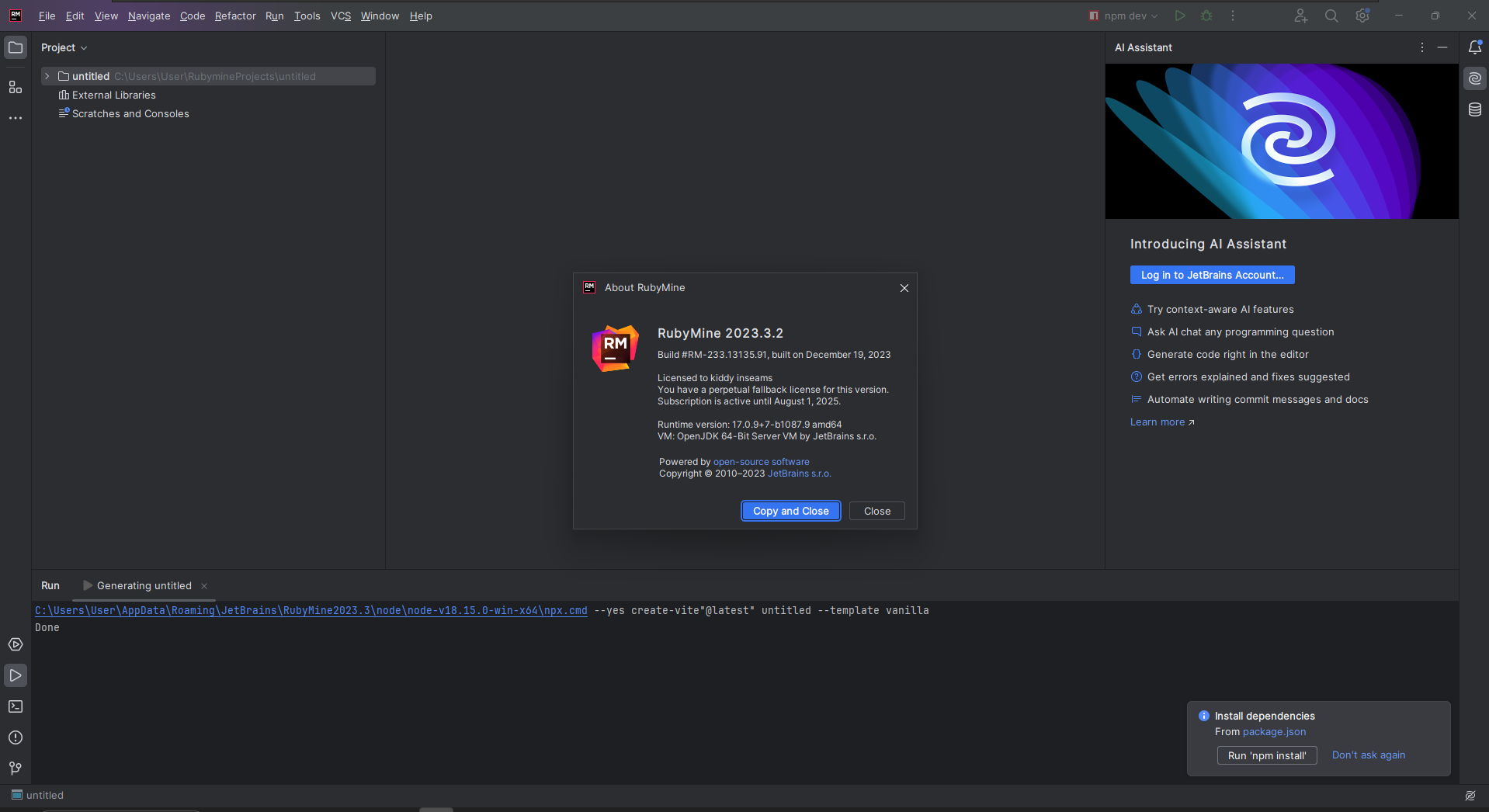The width and height of the screenshot is (1489, 812).
Task: Toggle AI Assistant sidebar icon
Action: 1475,78
